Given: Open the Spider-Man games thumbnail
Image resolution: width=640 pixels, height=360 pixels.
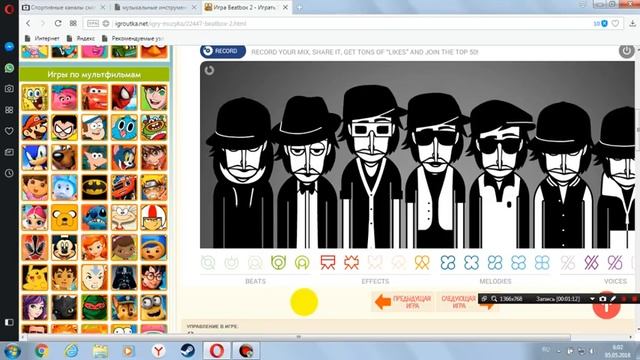Looking at the screenshot, I should tap(124, 98).
